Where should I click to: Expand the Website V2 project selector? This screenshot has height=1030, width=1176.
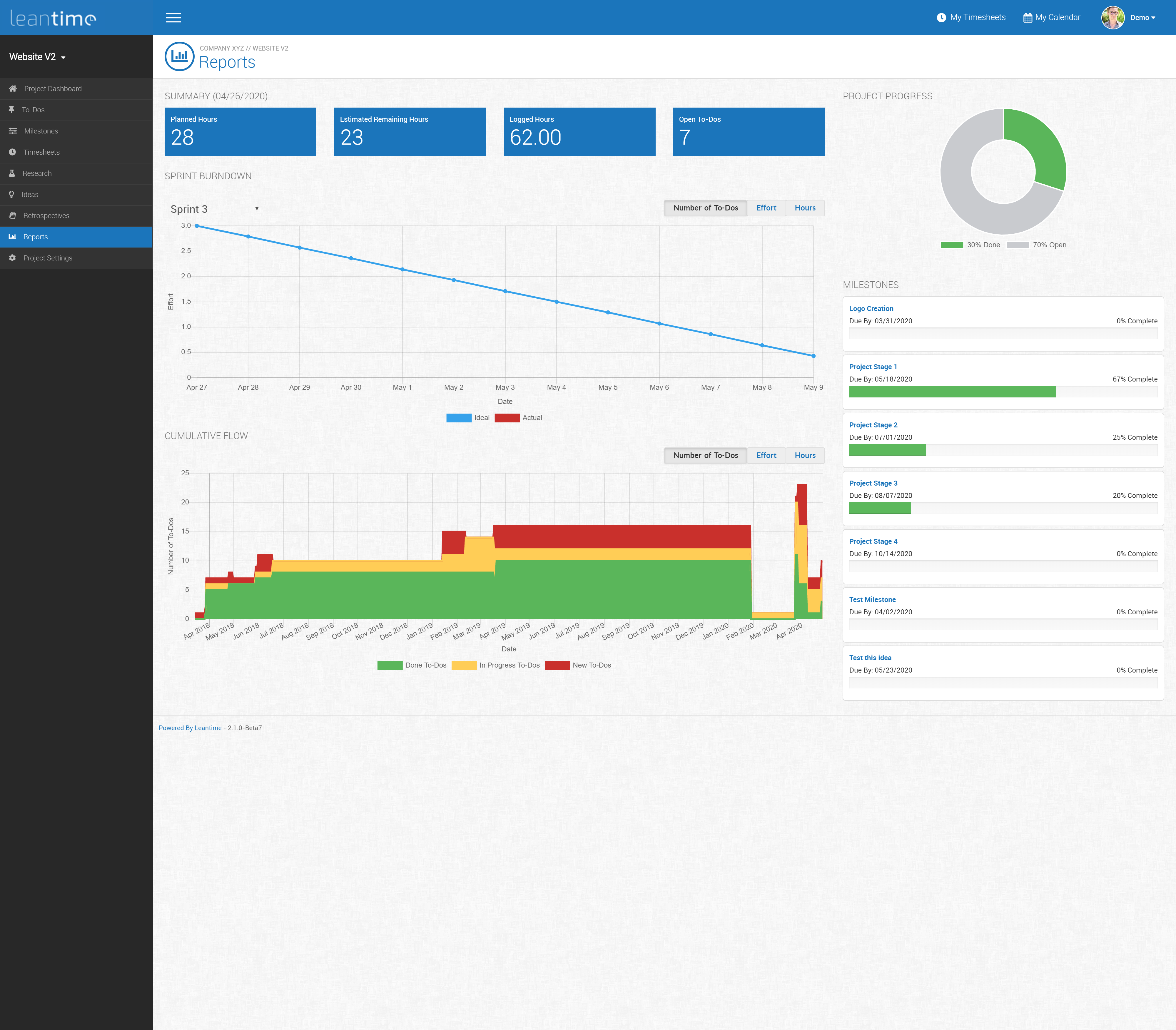37,57
